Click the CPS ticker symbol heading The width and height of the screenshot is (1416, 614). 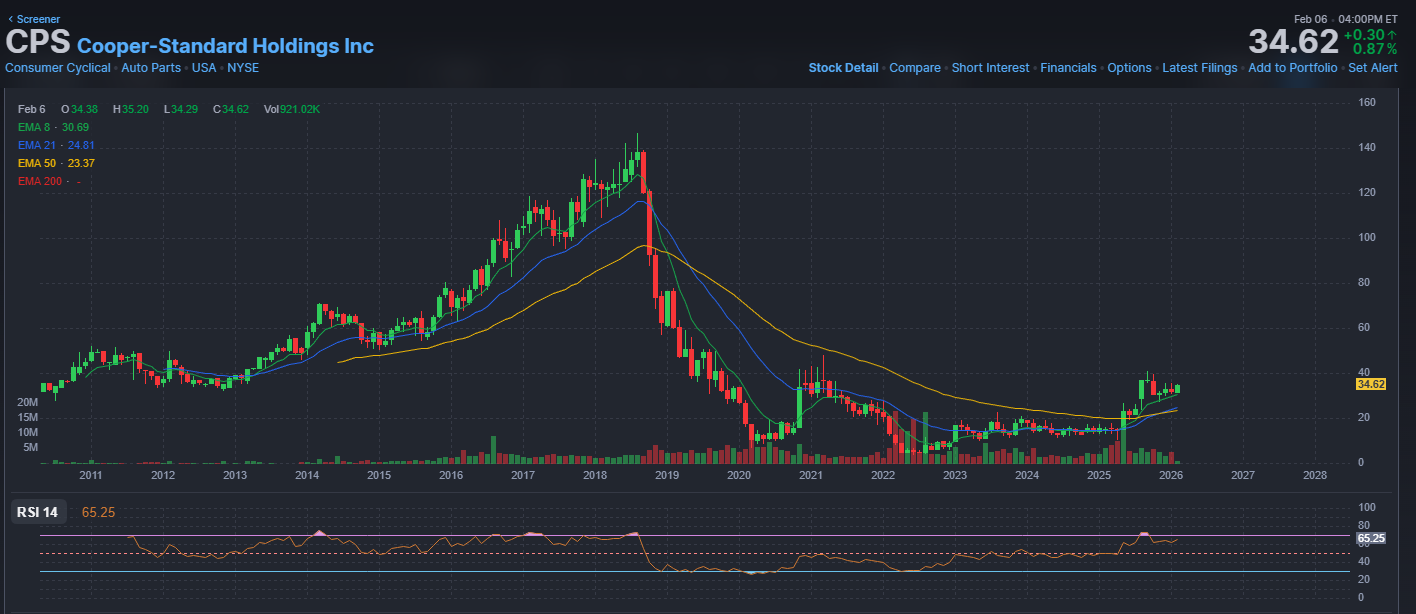tap(38, 43)
